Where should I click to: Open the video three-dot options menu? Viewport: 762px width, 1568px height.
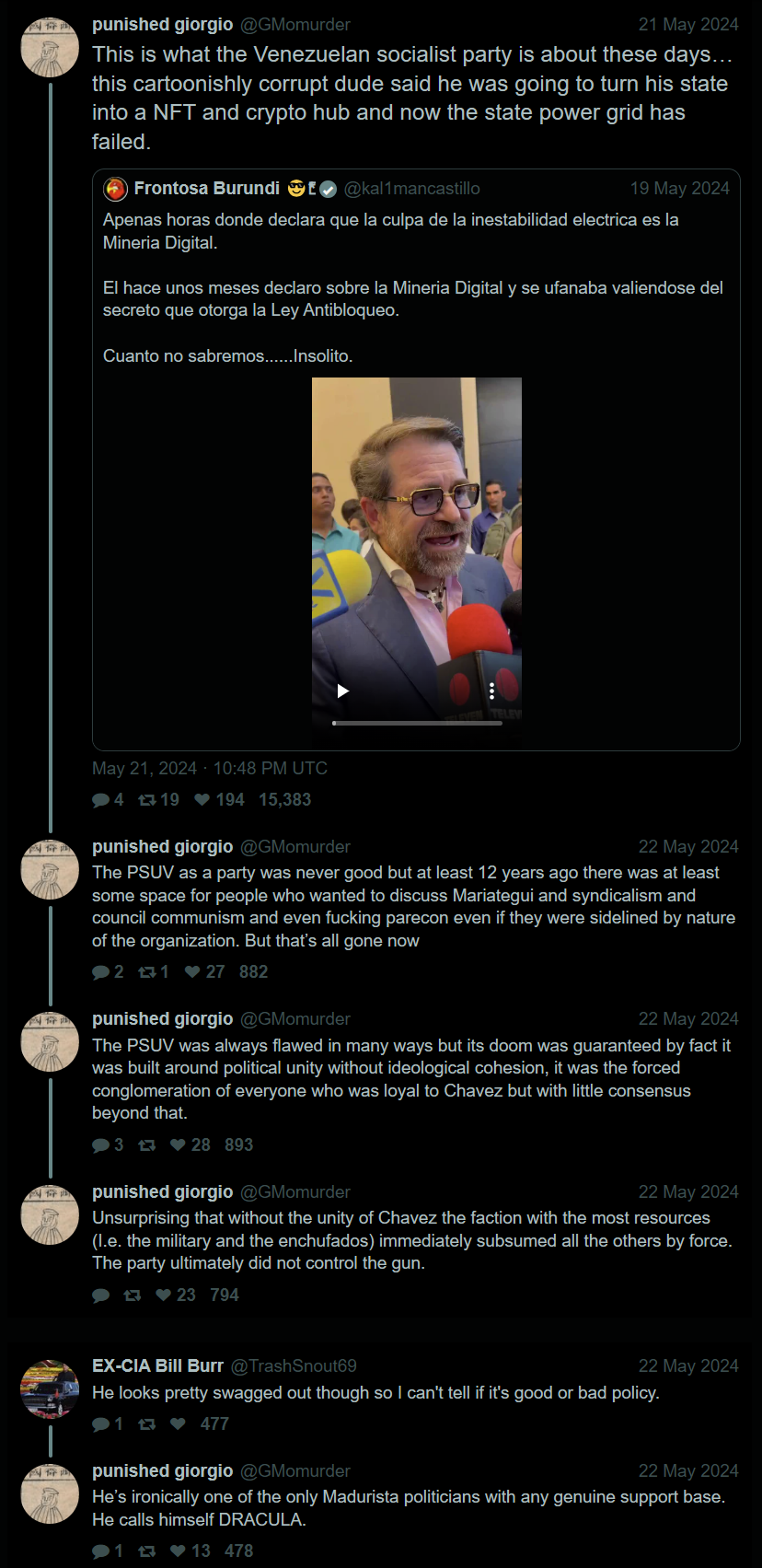click(x=491, y=691)
